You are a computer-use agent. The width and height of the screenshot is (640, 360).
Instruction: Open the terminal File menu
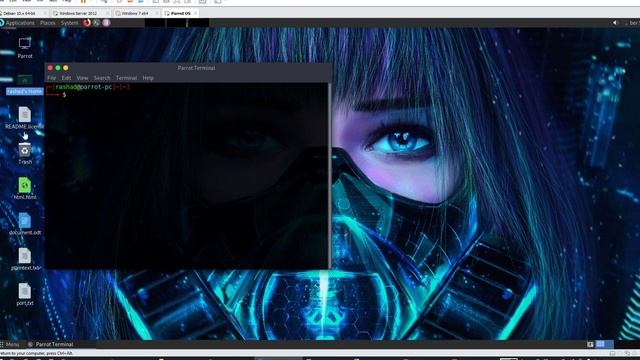51,78
